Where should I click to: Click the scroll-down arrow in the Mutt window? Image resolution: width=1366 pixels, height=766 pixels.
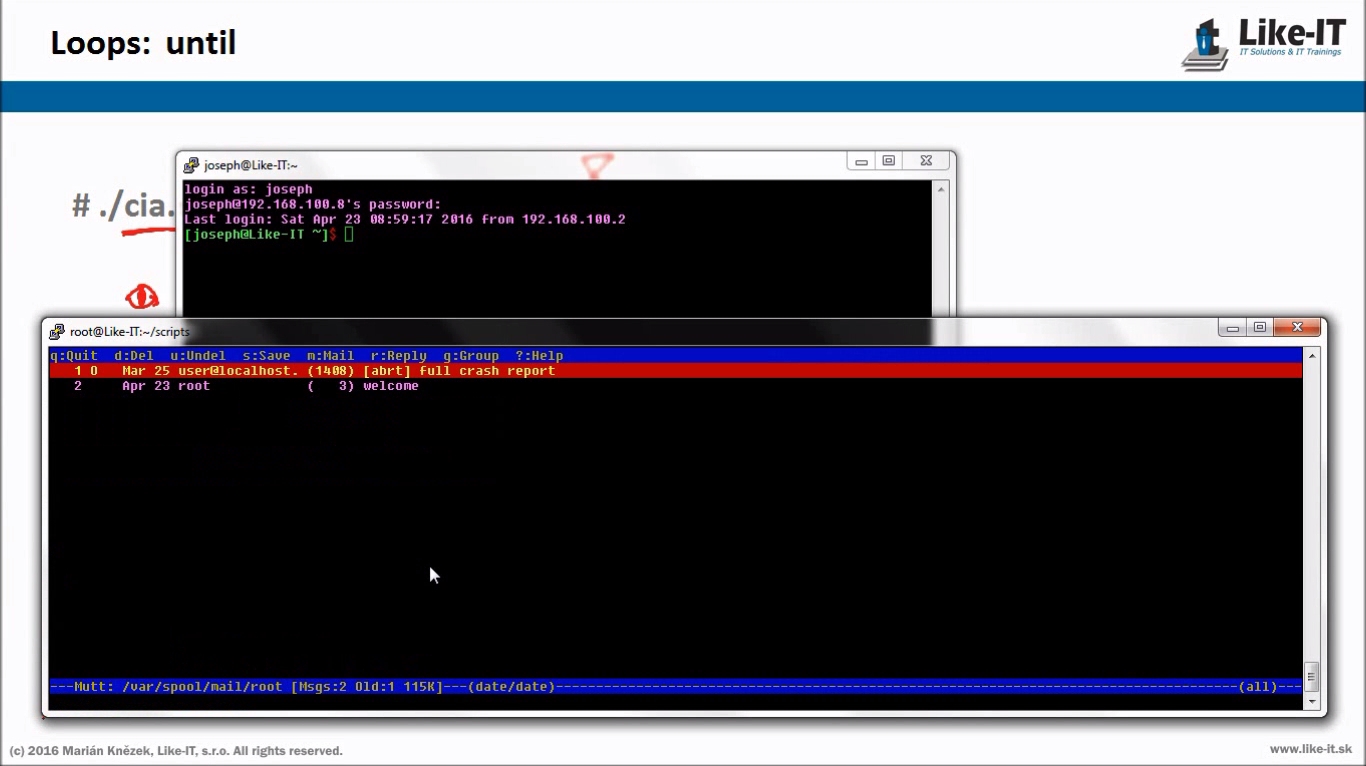(1312, 702)
